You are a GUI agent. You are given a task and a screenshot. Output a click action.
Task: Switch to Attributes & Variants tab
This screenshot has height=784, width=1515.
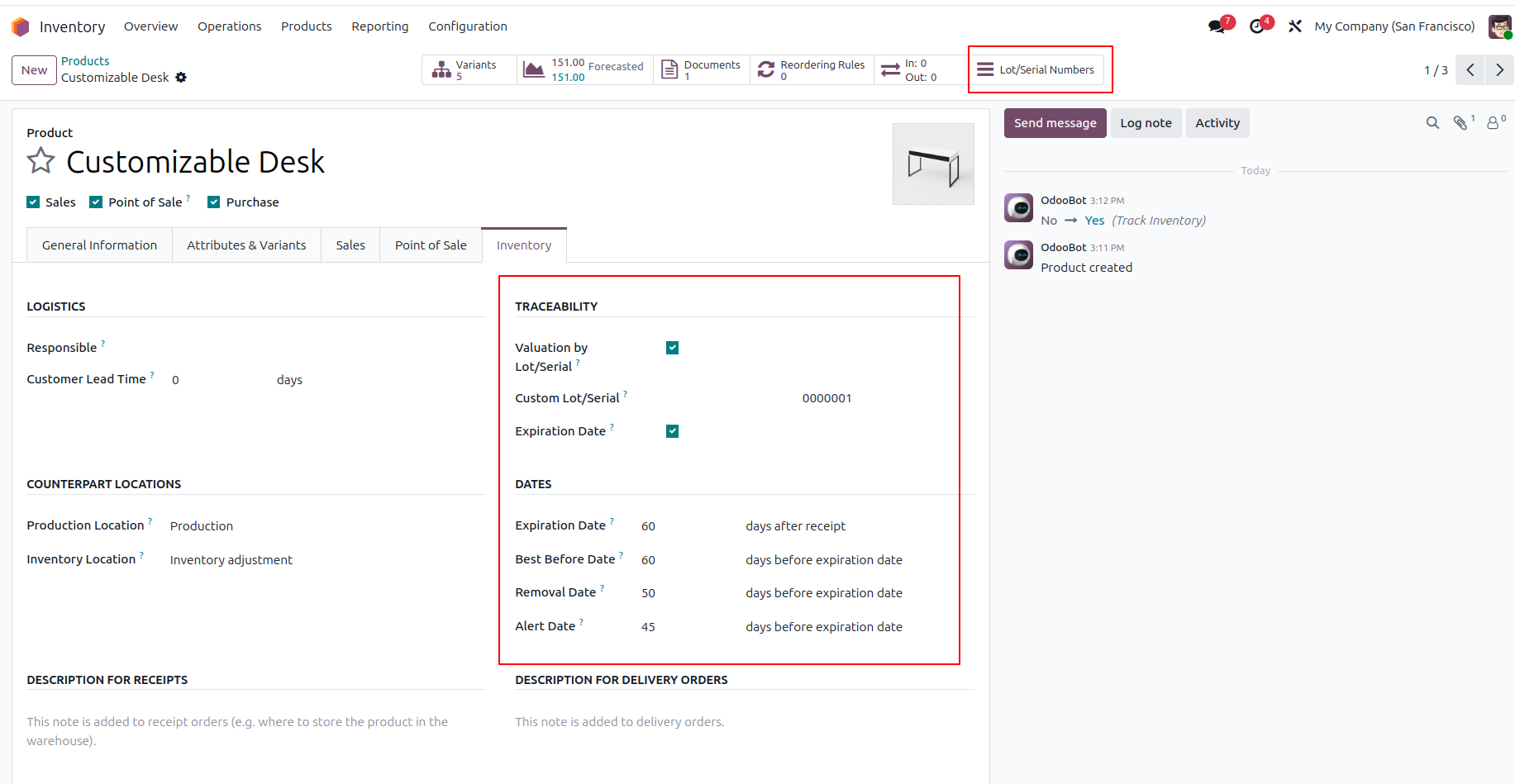click(x=246, y=245)
